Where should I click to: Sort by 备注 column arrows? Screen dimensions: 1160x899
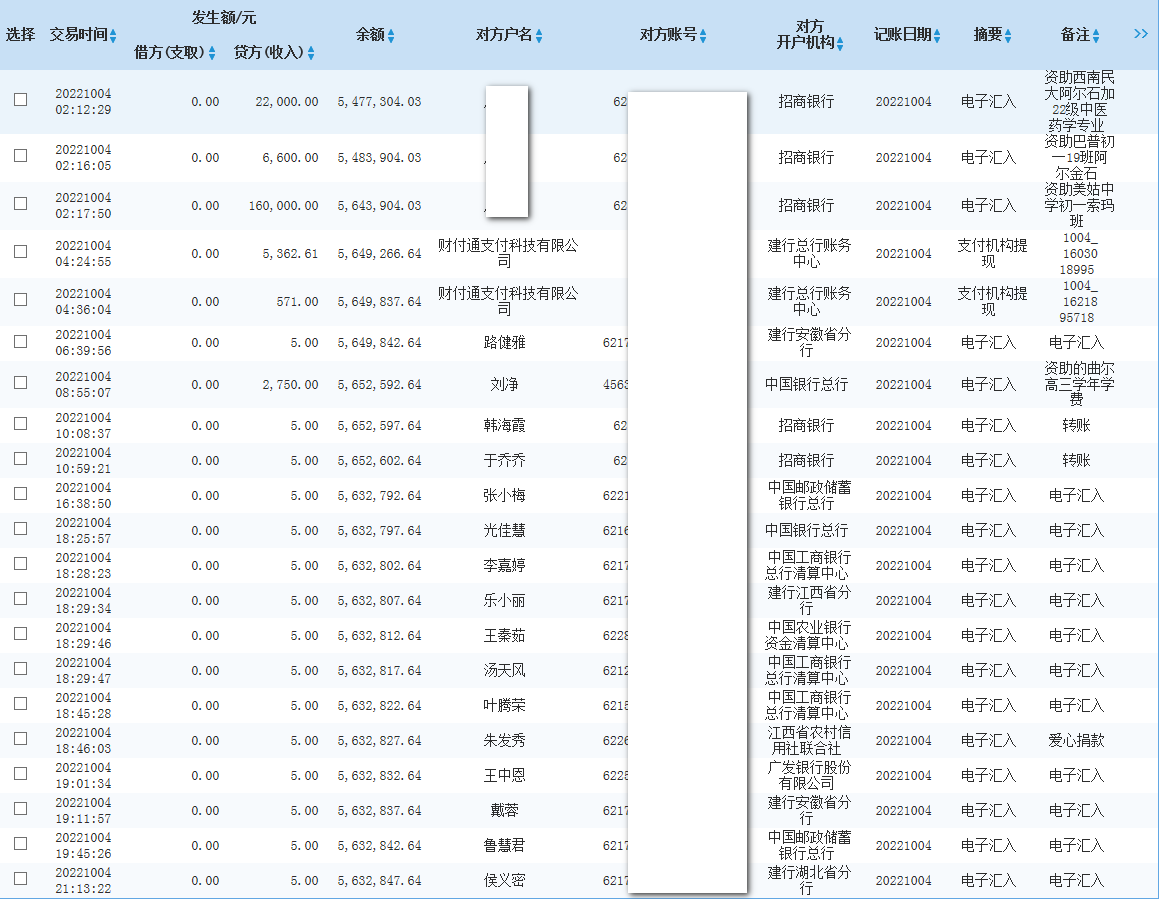(1096, 36)
